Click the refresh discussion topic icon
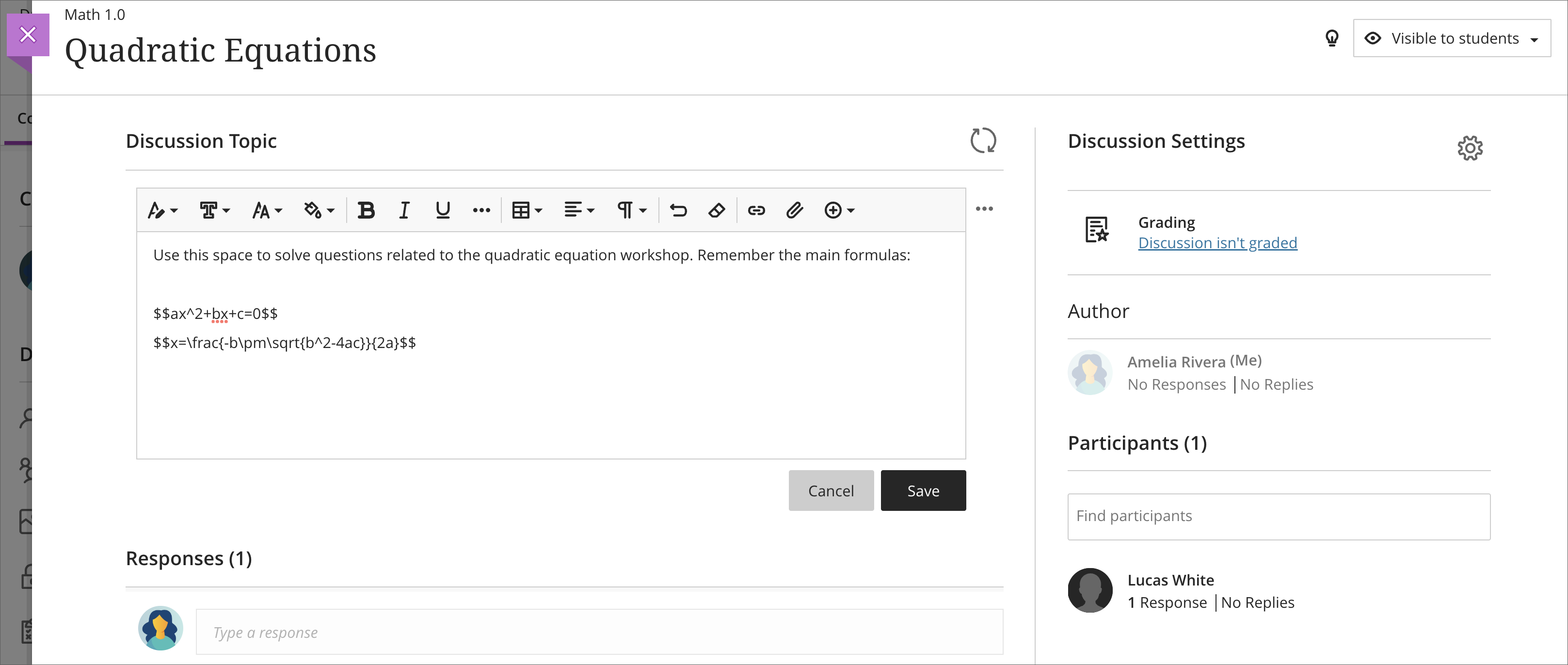The height and width of the screenshot is (665, 1568). click(x=982, y=141)
